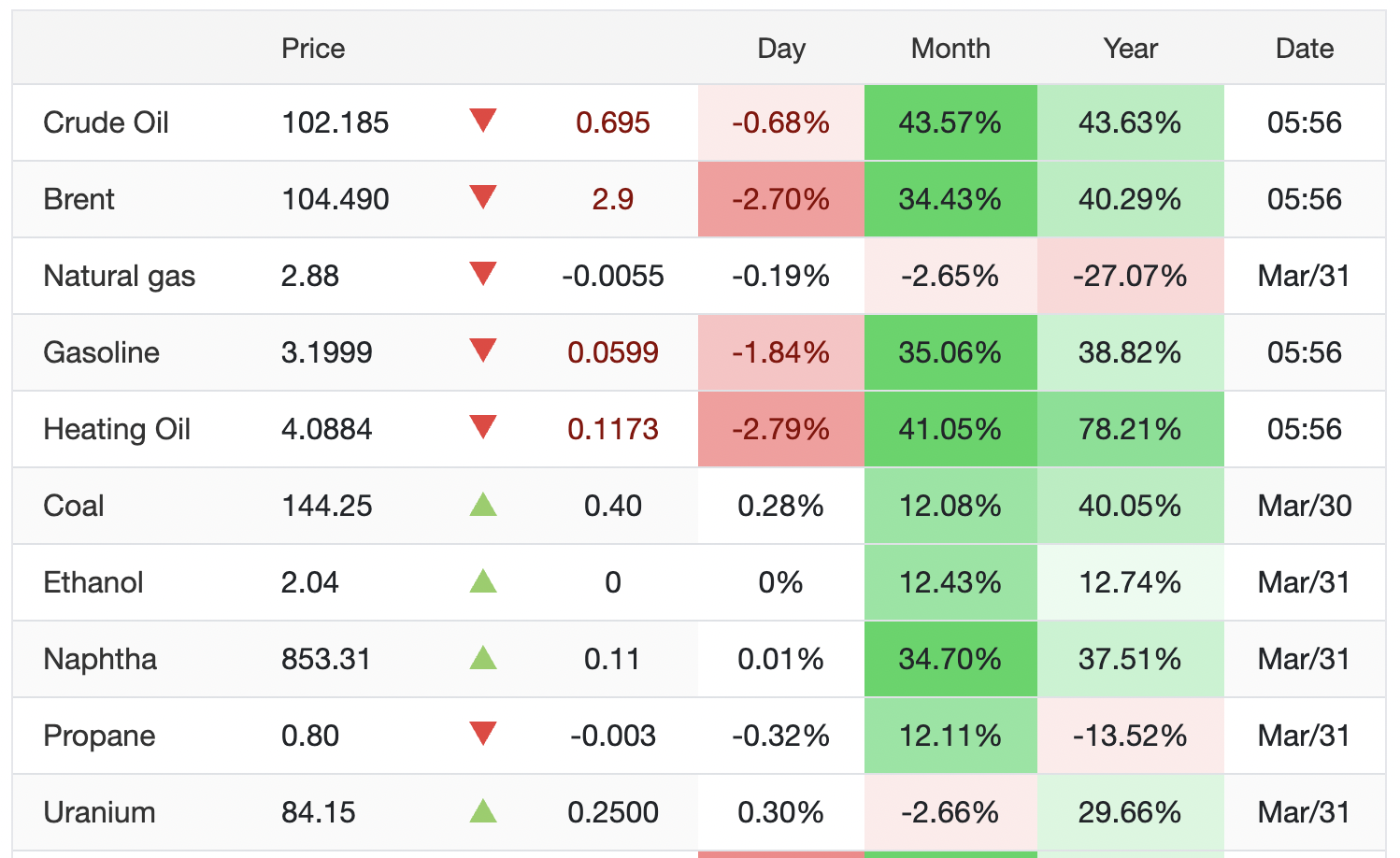Click the Date column header
This screenshot has width=1400, height=858.
click(x=1304, y=49)
